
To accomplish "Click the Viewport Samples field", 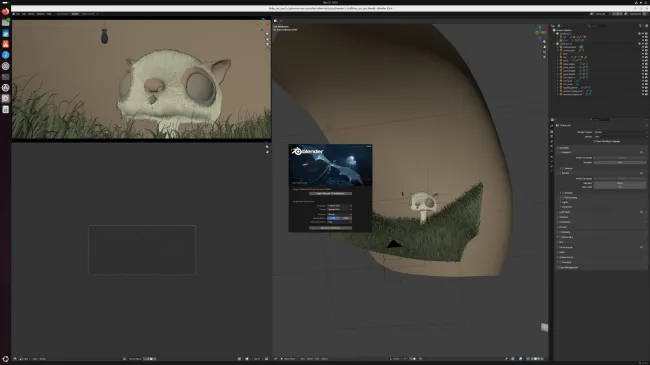I will click(620, 162).
